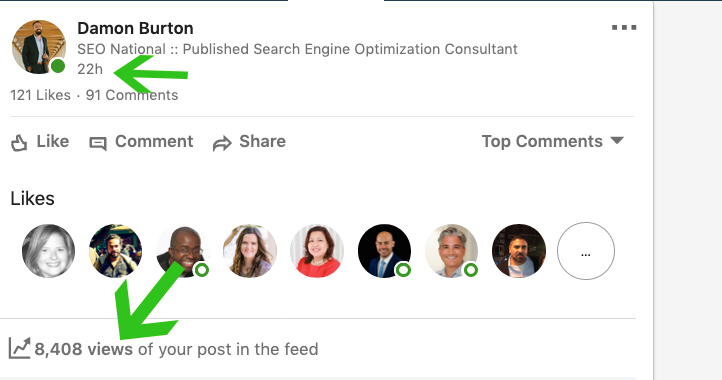Open the black-and-white smiling woman's liker avatar

point(48,251)
